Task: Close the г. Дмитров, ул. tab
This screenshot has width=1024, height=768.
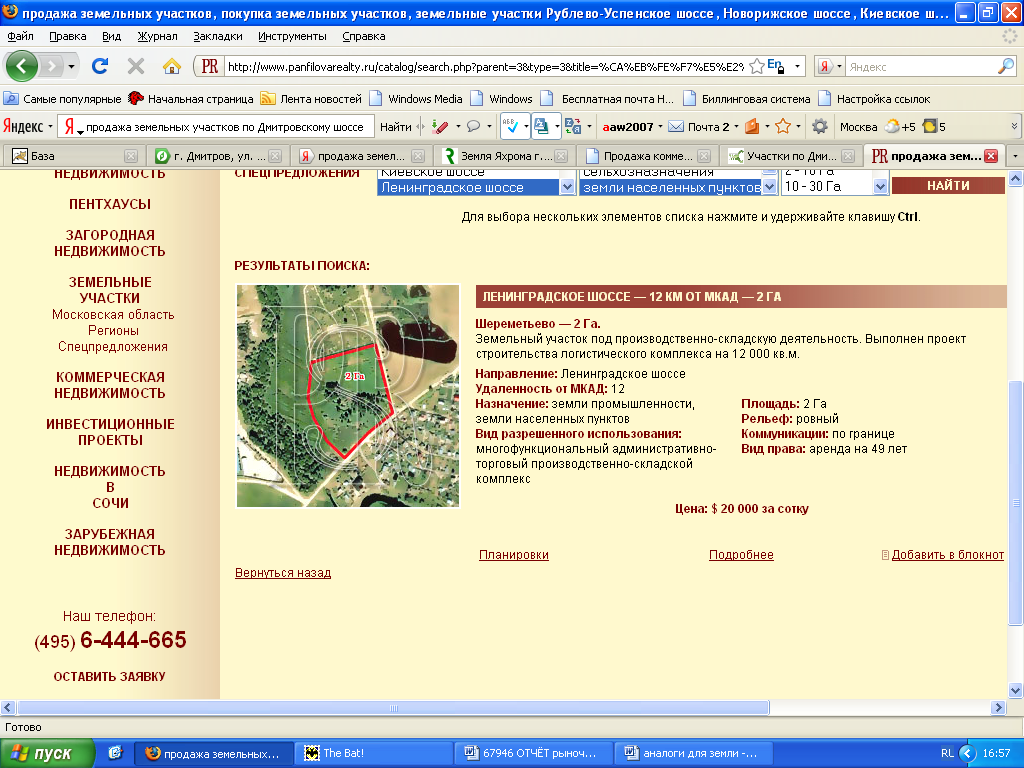Action: coord(275,156)
